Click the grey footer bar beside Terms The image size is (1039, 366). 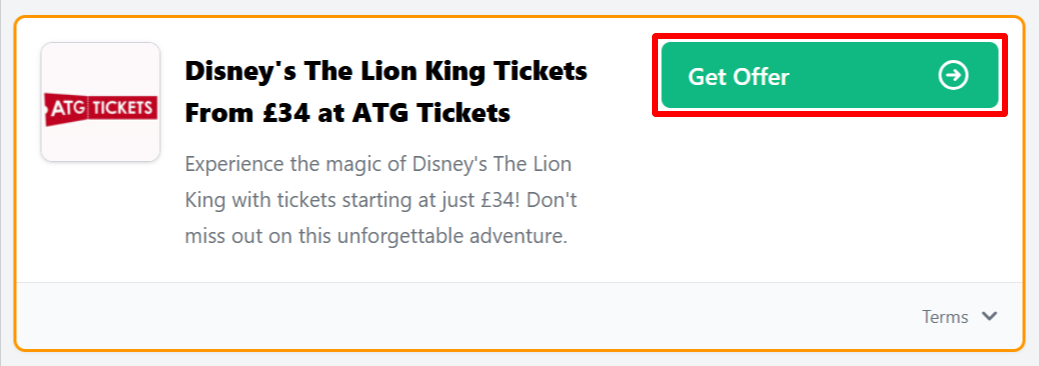464,316
